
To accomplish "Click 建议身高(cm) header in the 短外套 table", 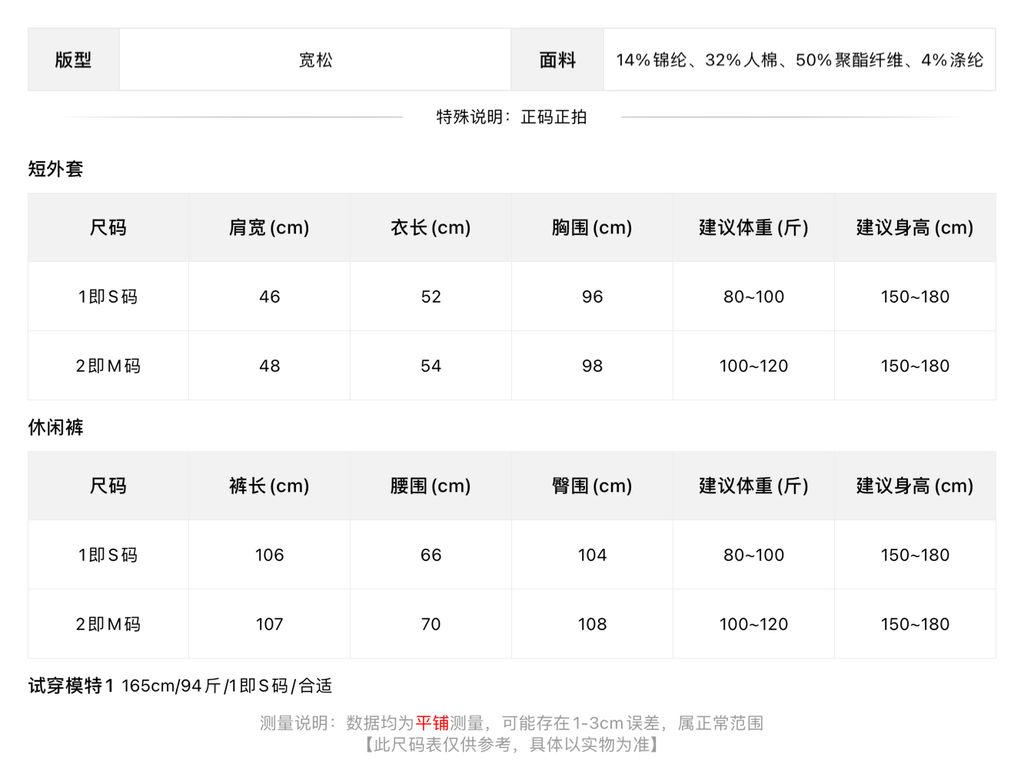I will (x=915, y=227).
